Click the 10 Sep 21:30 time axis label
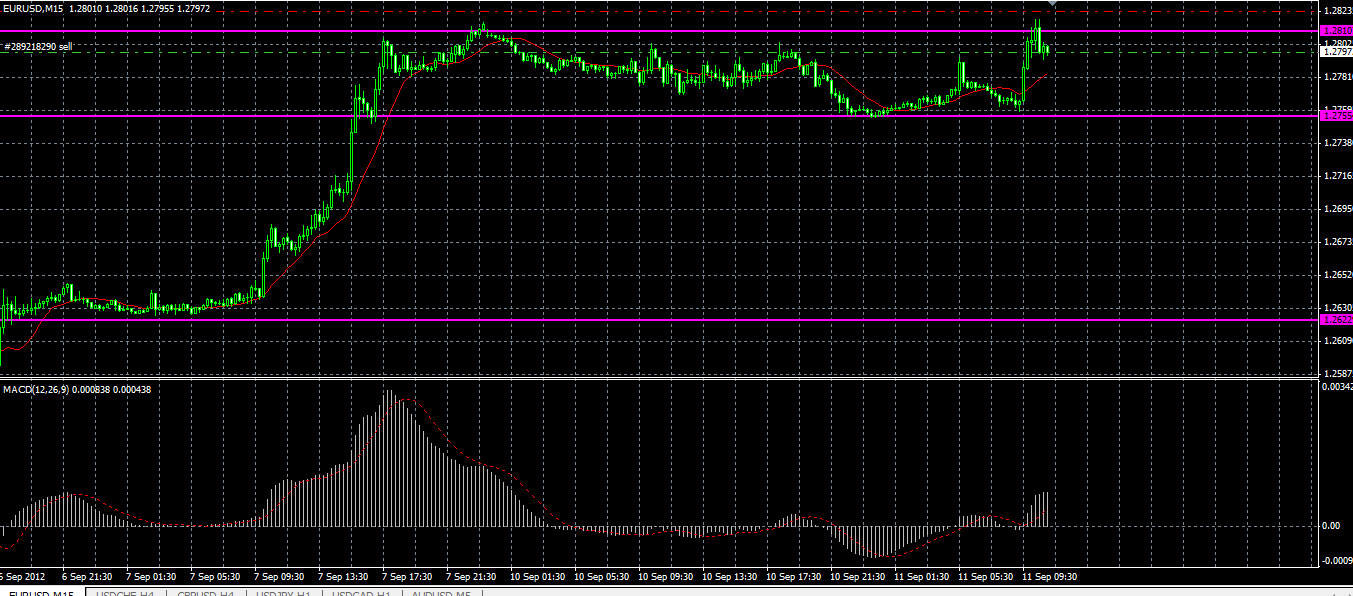1353x596 pixels. tap(857, 577)
